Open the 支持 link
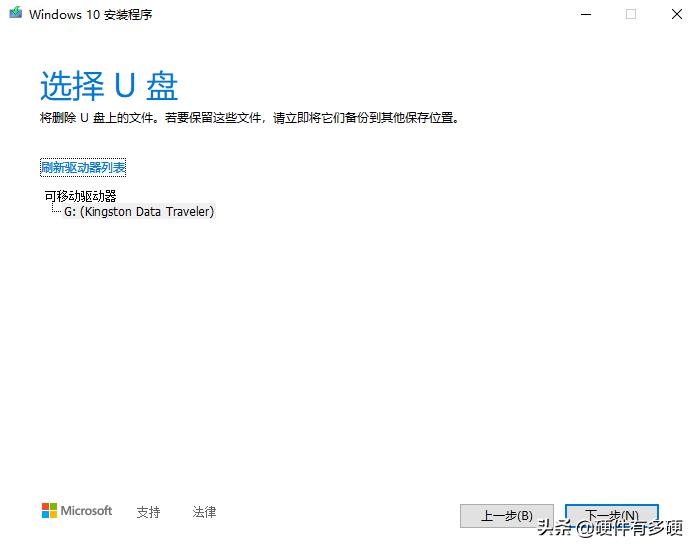698x552 pixels. [148, 512]
